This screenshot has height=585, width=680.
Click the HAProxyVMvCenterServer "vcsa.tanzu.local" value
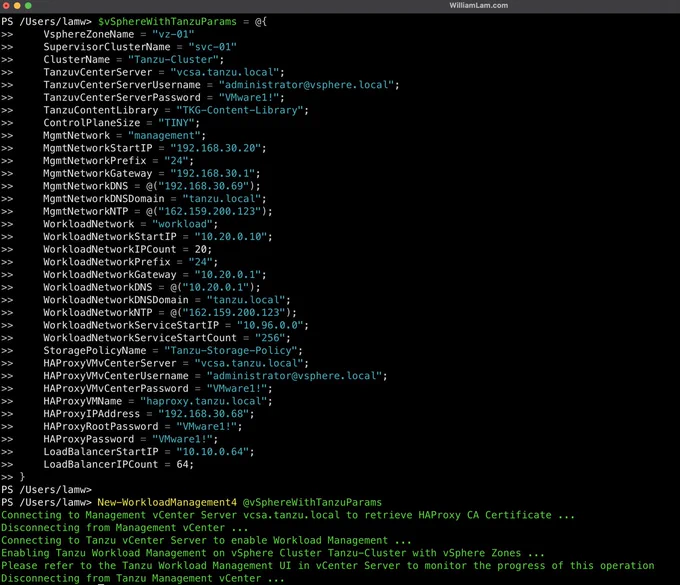tap(249, 363)
